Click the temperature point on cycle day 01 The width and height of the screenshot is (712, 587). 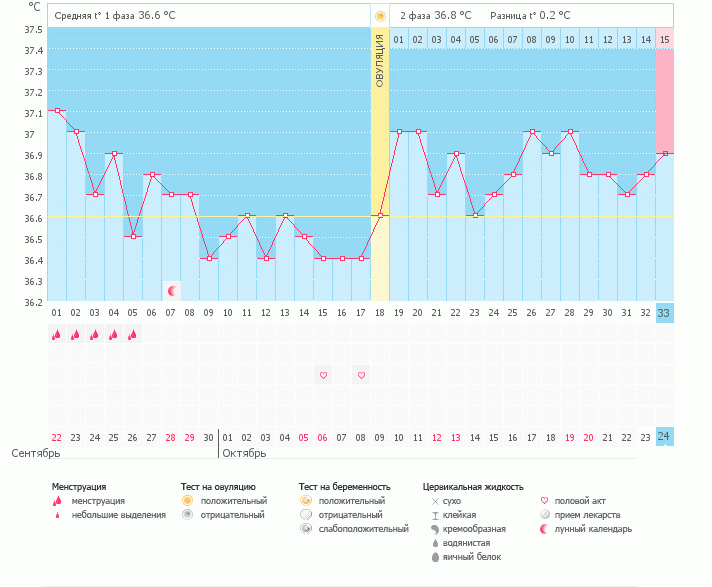coord(57,111)
